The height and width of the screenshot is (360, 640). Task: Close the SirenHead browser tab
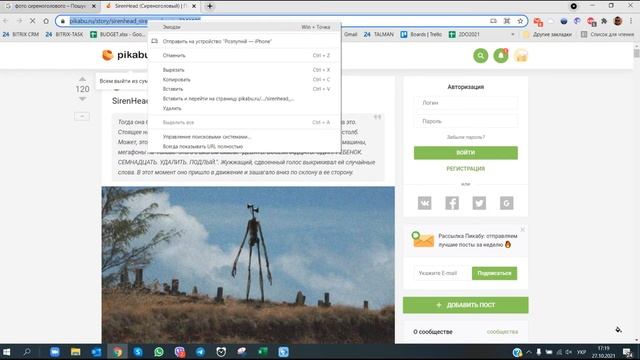tap(194, 6)
